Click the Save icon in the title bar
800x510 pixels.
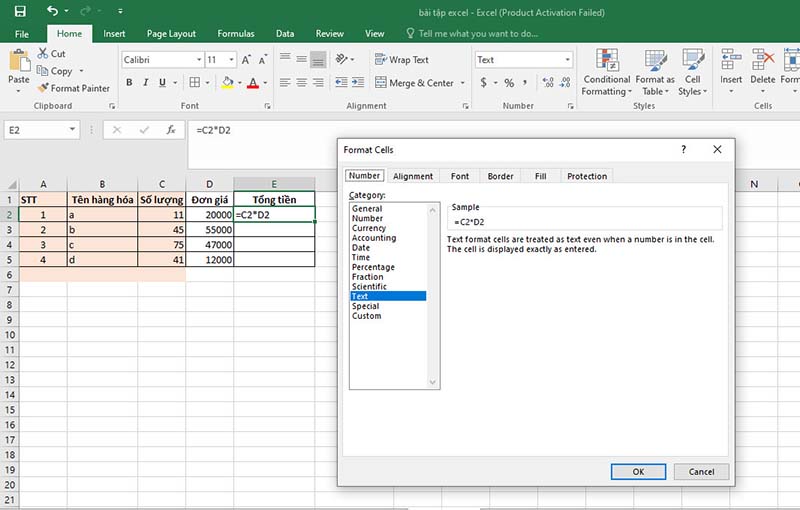pos(20,11)
